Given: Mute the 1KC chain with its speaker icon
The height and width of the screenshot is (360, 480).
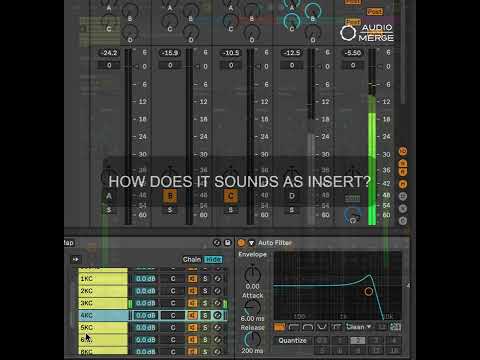Looking at the screenshot, I should pyautogui.click(x=192, y=279).
